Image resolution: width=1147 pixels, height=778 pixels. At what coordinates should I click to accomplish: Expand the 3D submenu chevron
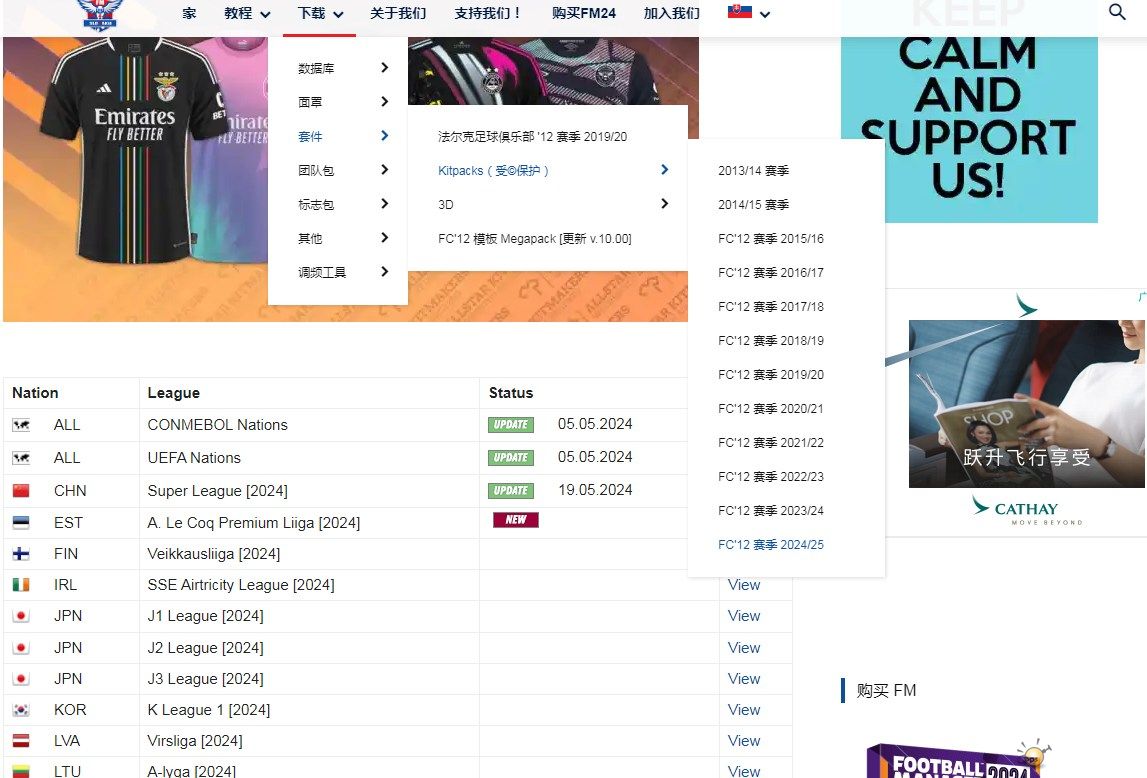(665, 204)
